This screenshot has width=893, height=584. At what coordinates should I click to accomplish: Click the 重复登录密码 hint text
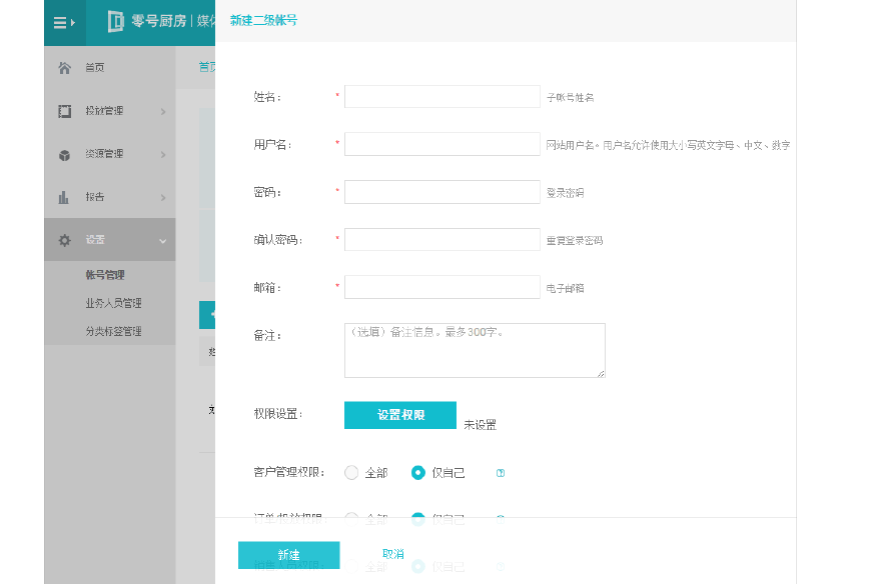(x=575, y=240)
